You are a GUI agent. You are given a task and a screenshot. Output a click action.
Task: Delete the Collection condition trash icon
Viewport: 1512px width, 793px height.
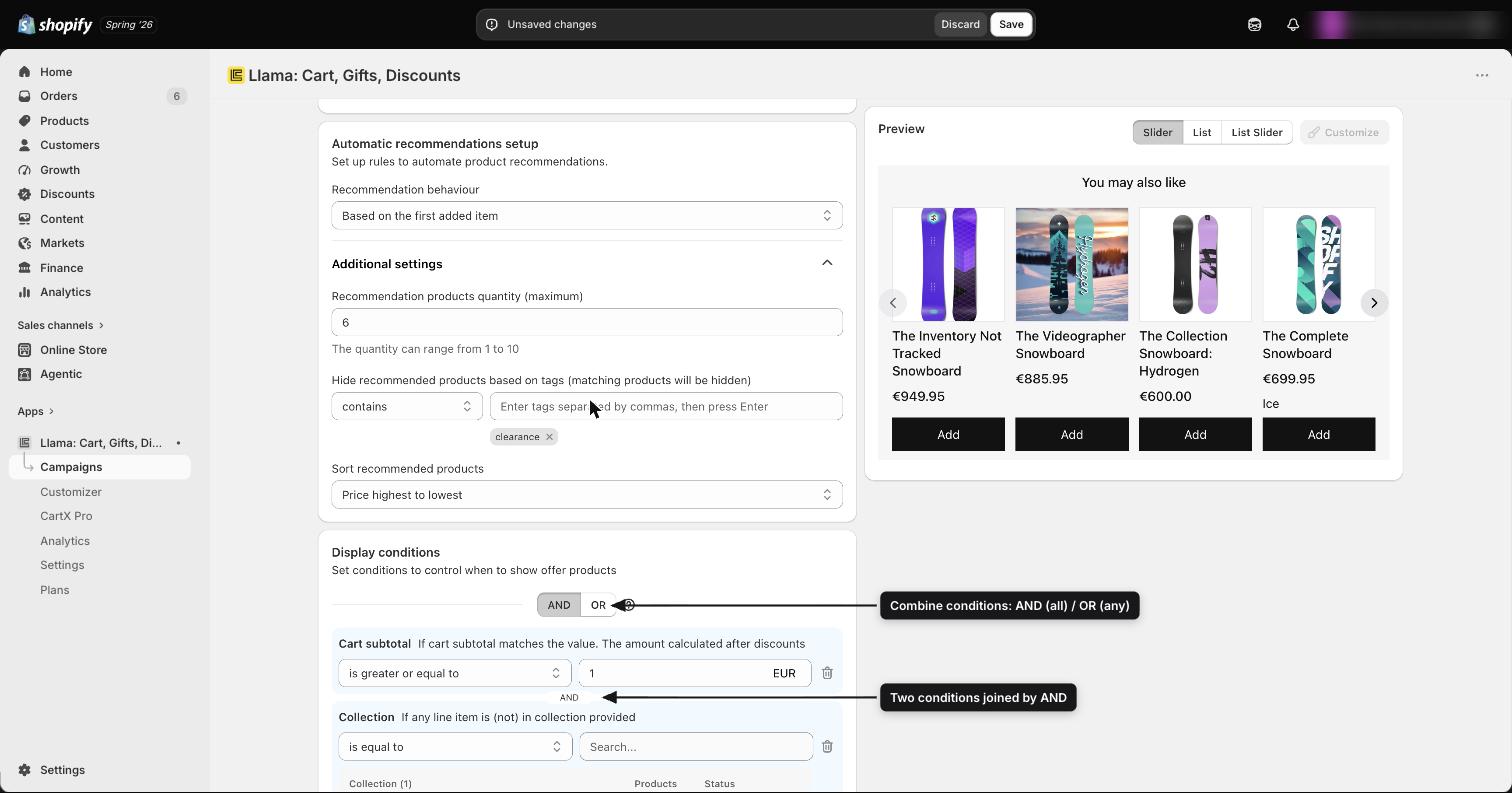tap(827, 747)
